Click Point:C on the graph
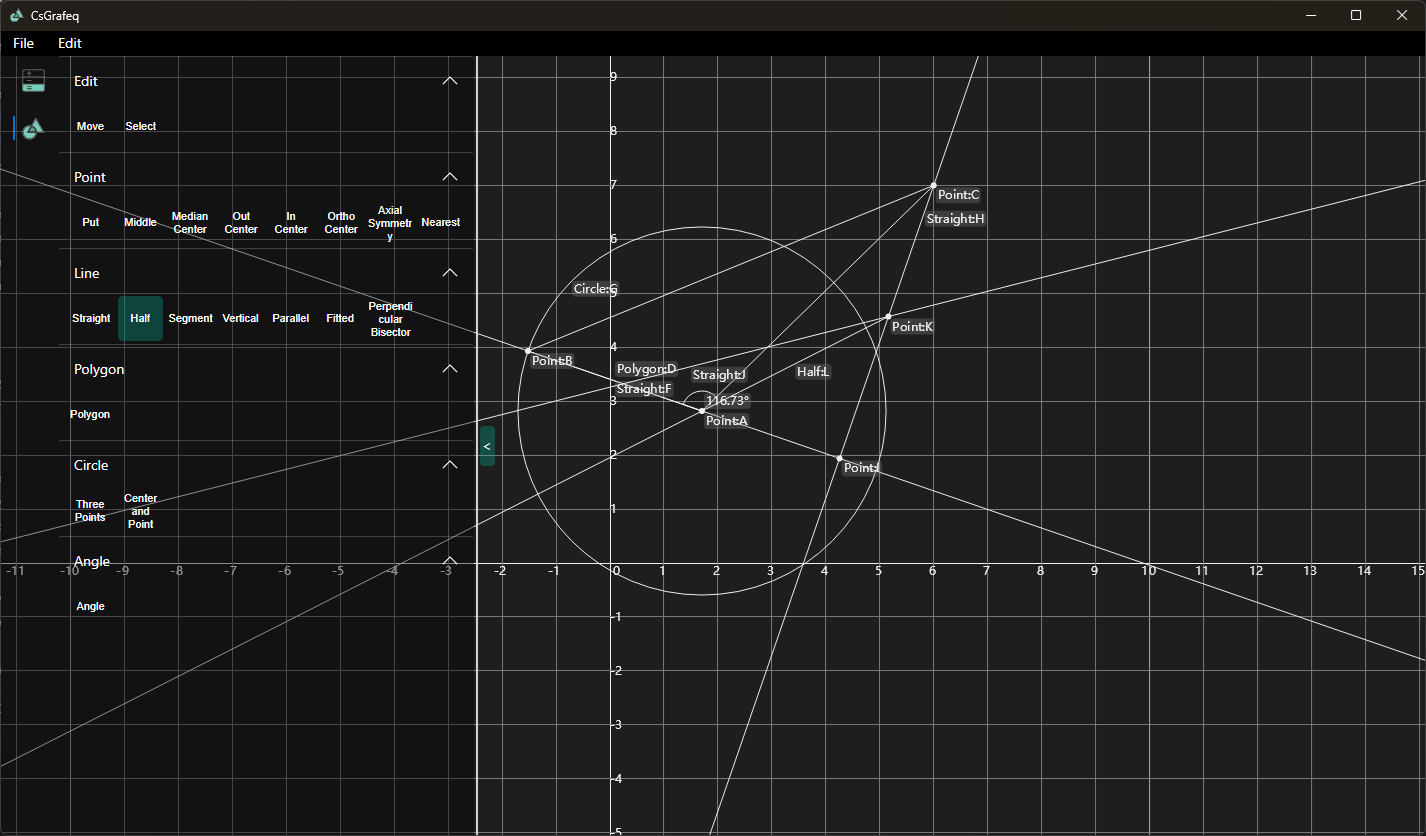The image size is (1426, 836). pyautogui.click(x=934, y=185)
